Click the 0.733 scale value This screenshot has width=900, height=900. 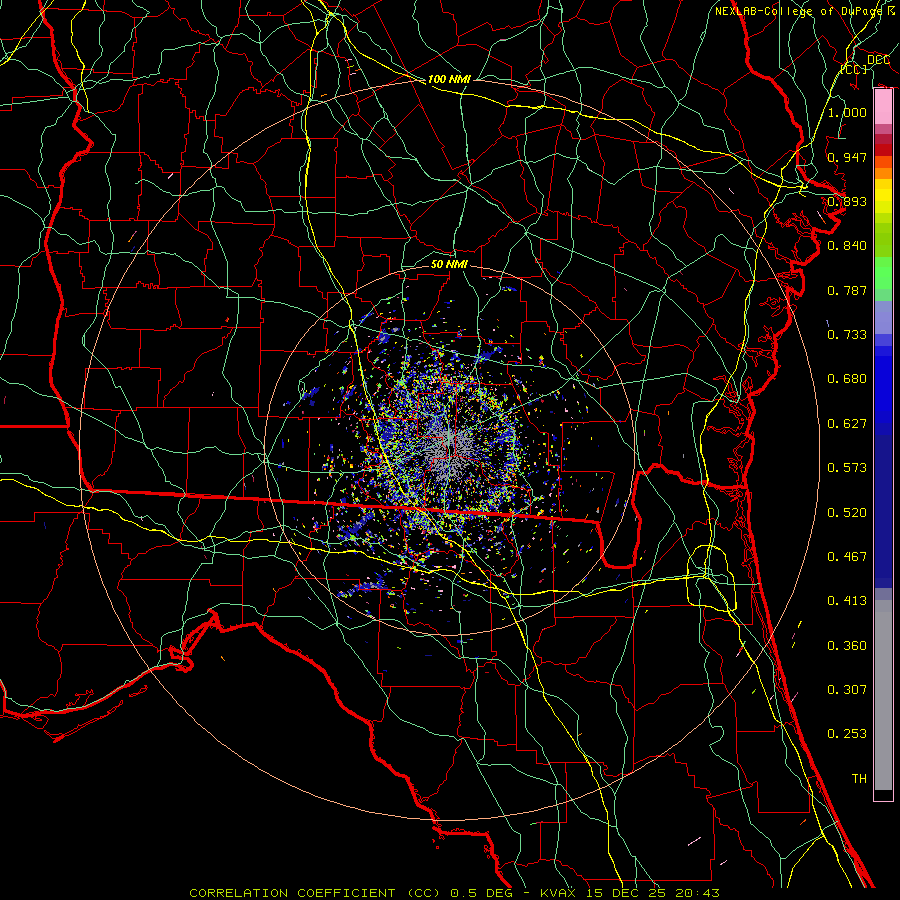coord(847,335)
